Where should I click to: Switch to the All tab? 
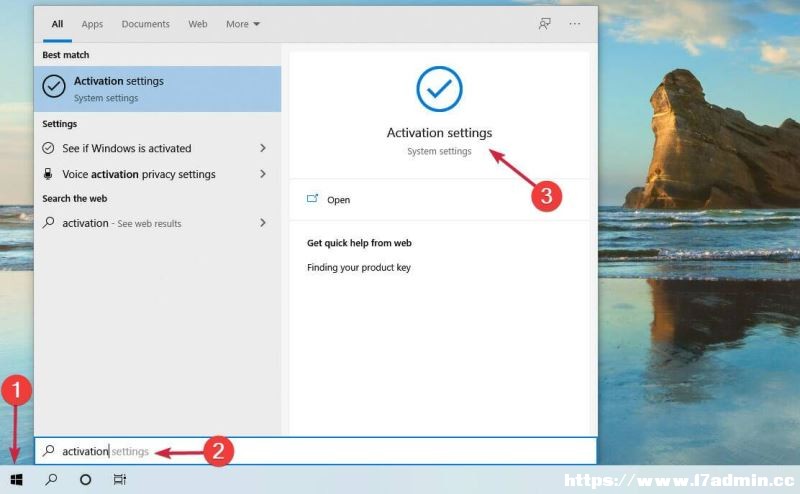tap(57, 24)
